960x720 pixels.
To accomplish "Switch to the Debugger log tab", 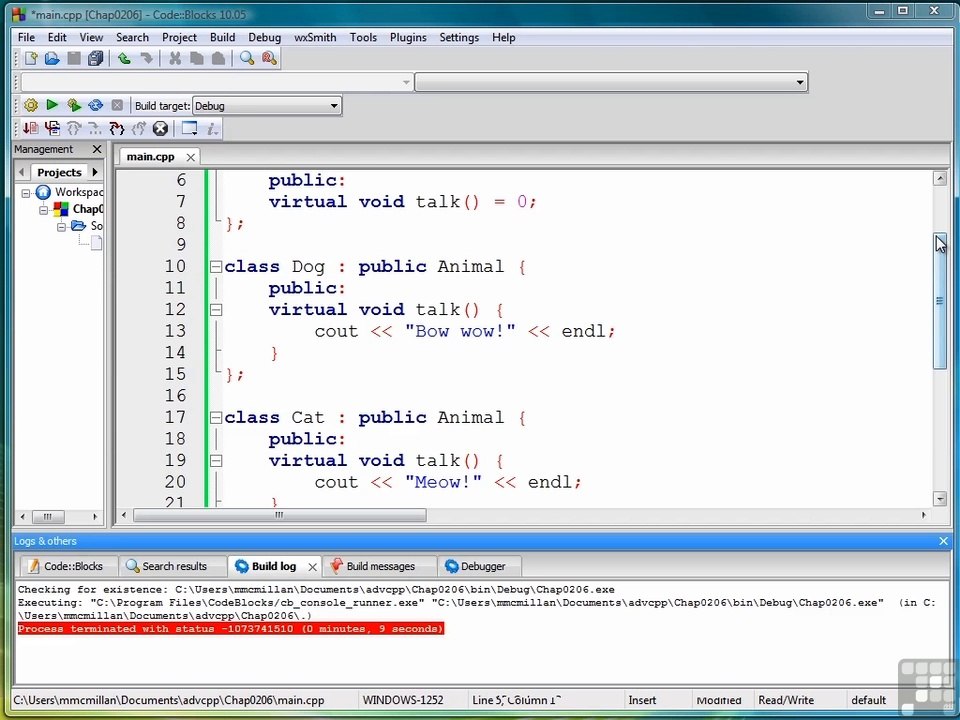I will 479,566.
